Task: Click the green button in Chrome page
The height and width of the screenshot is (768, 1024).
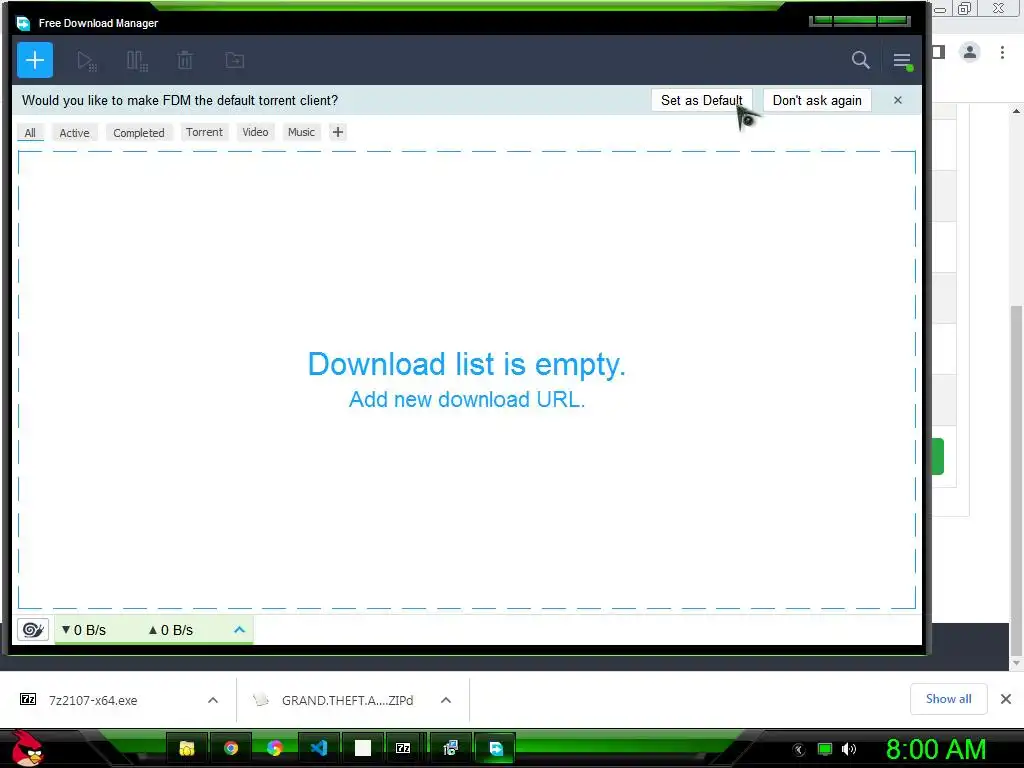Action: [x=938, y=456]
